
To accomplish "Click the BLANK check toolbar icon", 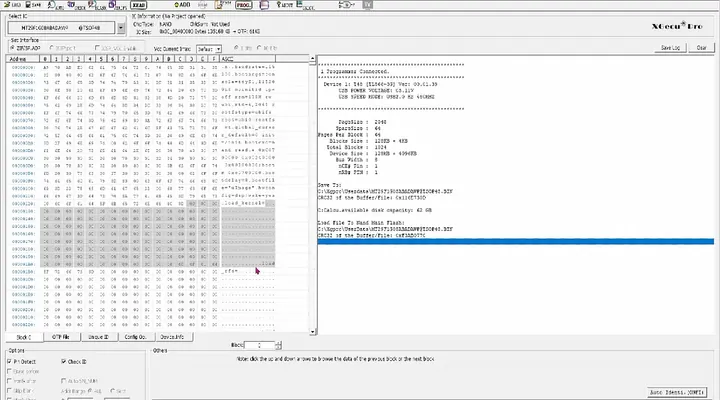I will click(x=97, y=6).
